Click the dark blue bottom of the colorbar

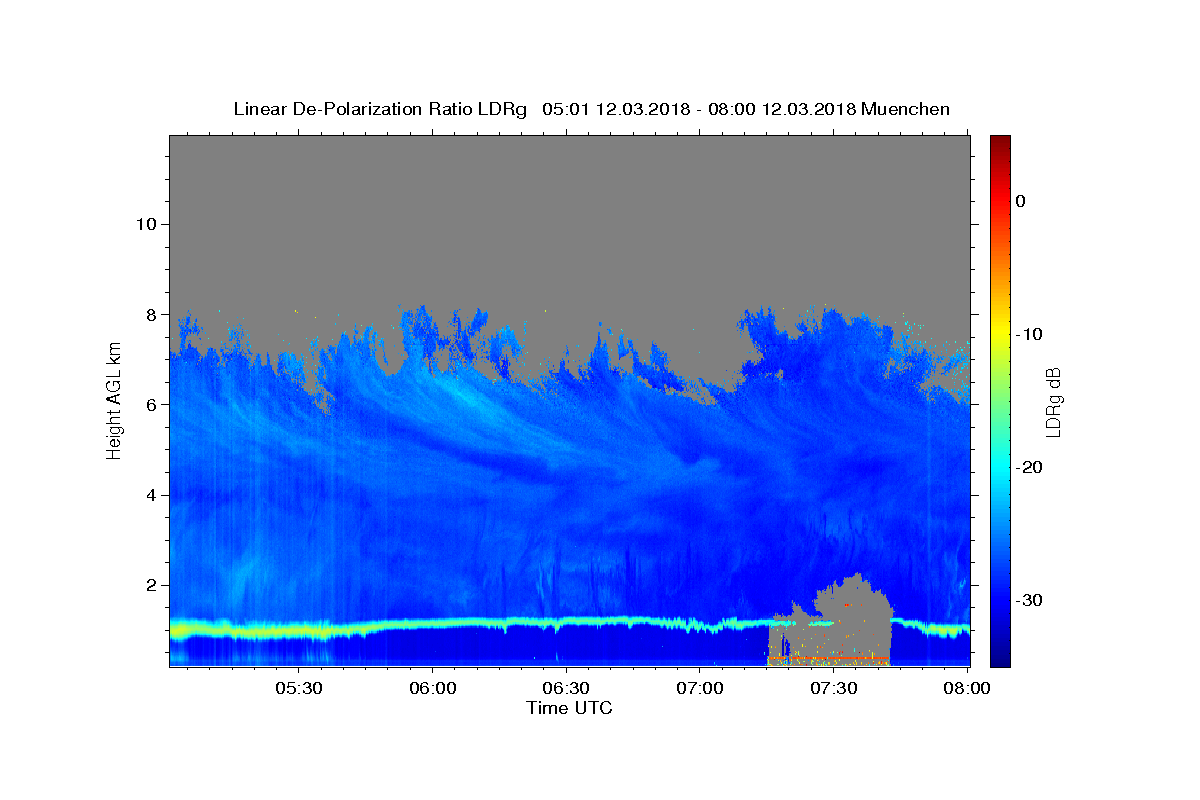click(x=1000, y=655)
